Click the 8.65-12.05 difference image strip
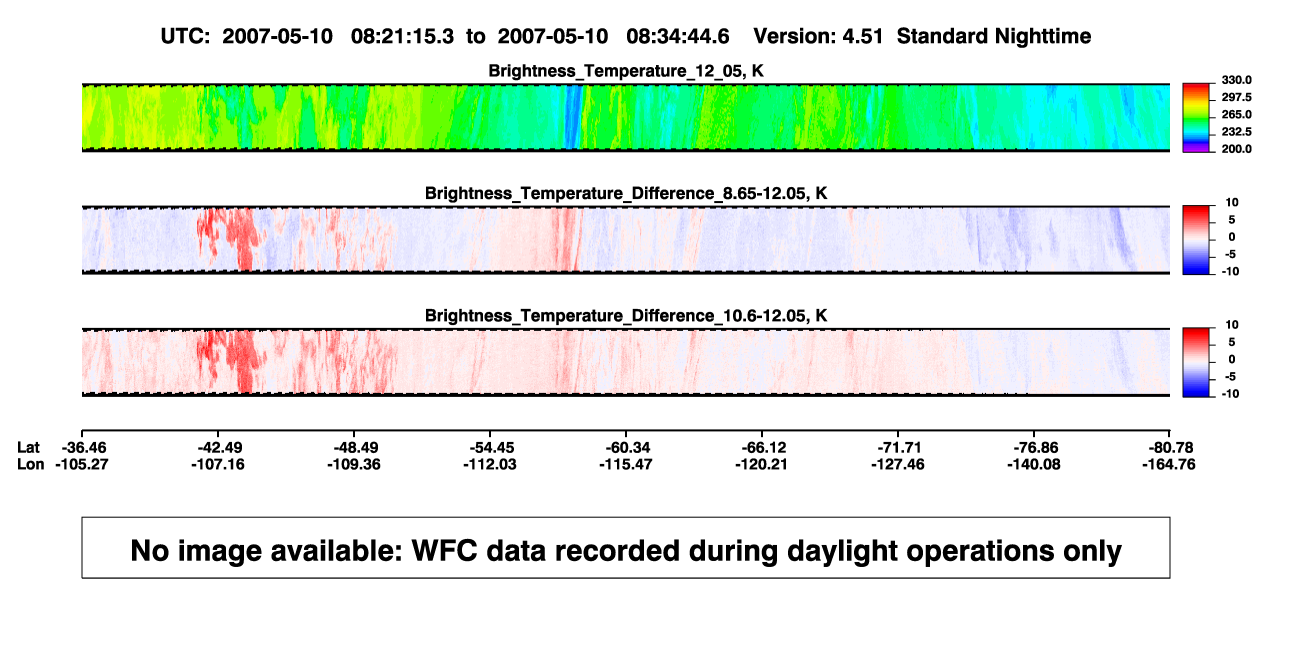Screen dimensions: 1300x667 (626, 240)
